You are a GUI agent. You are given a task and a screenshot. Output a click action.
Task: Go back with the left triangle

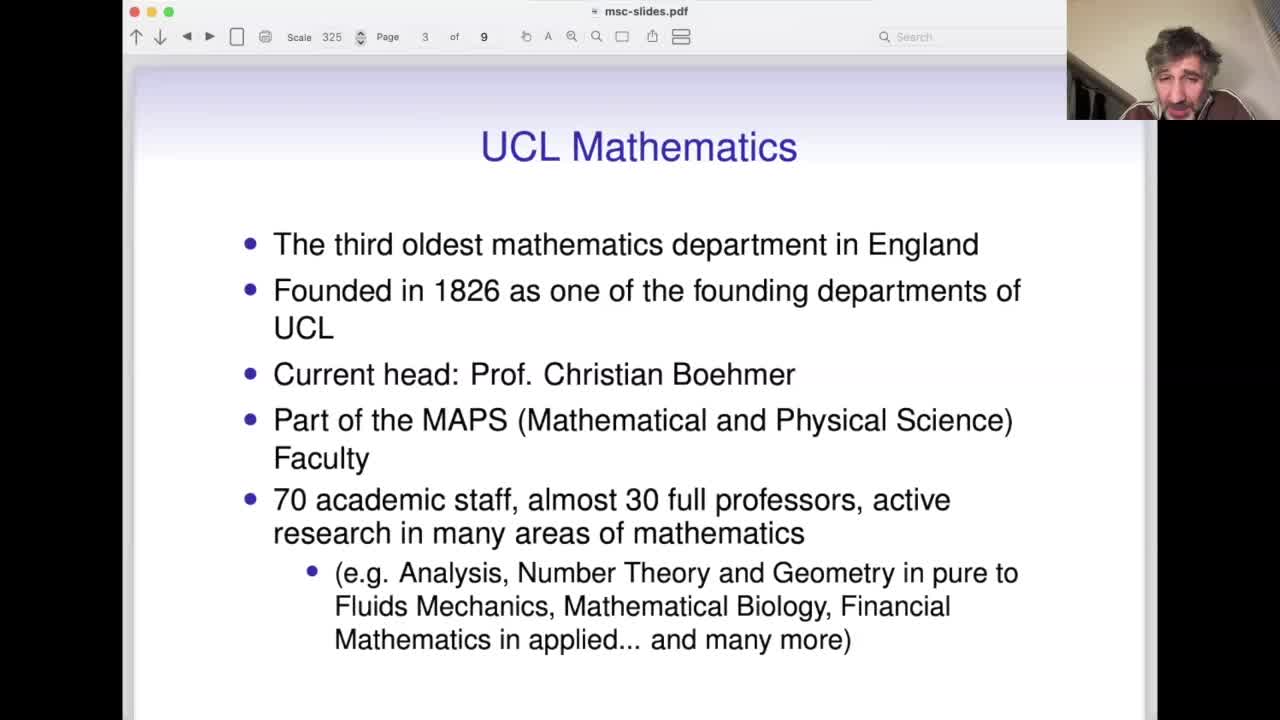pos(186,37)
